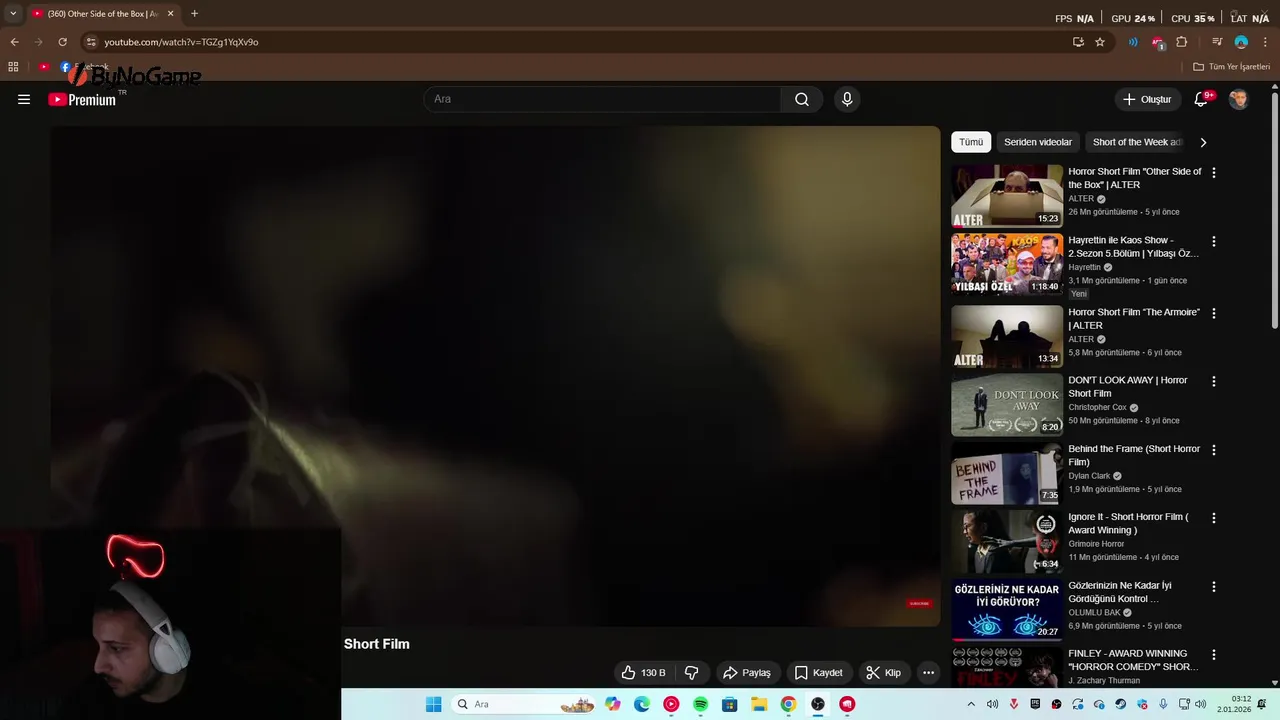Open Microsoft Edge from the taskbar
Screen dimensions: 1280x720
click(x=641, y=704)
